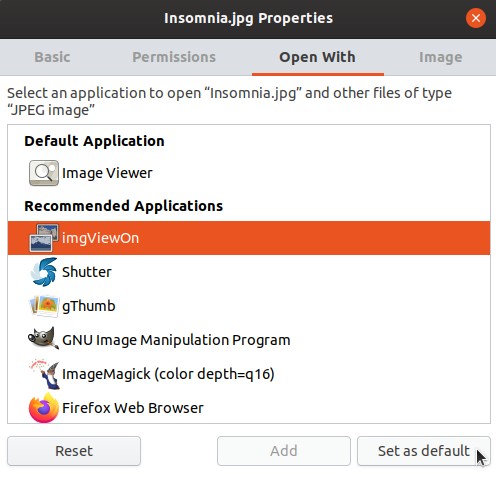The width and height of the screenshot is (496, 480).
Task: Choose GNU Image Manipulation Program label
Action: [176, 340]
